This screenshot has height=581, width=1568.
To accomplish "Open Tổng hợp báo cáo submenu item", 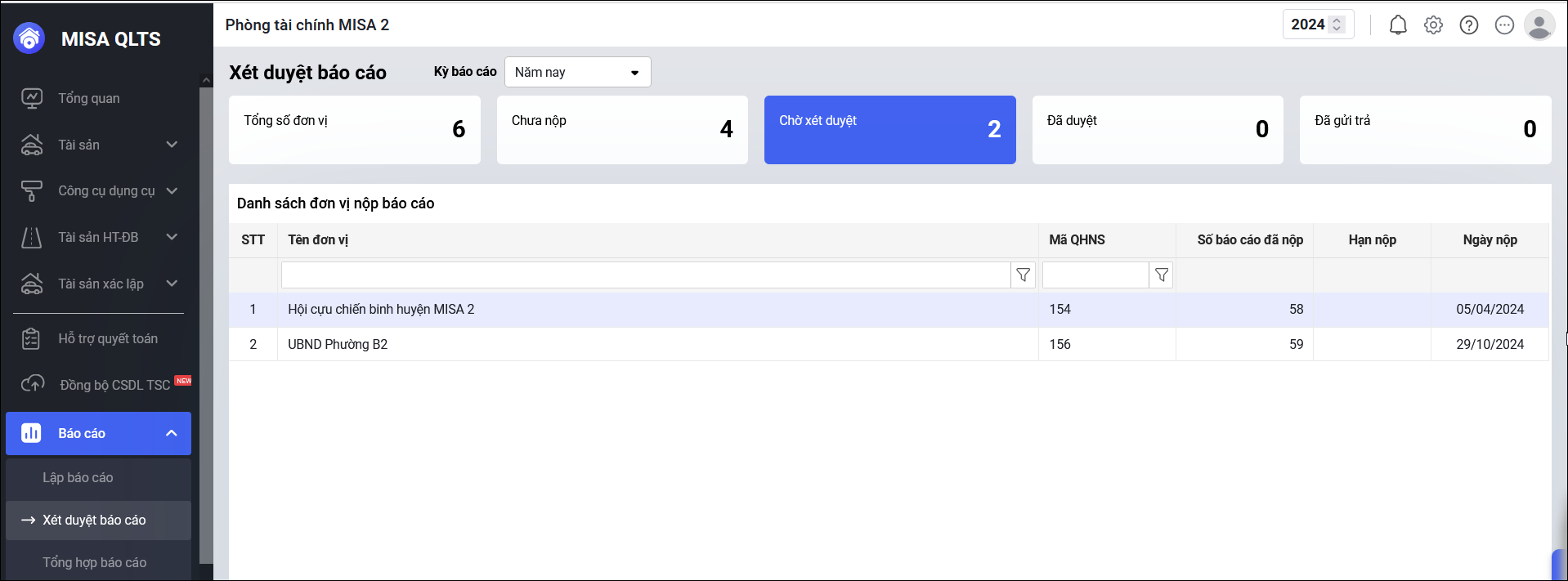I will pyautogui.click(x=94, y=562).
